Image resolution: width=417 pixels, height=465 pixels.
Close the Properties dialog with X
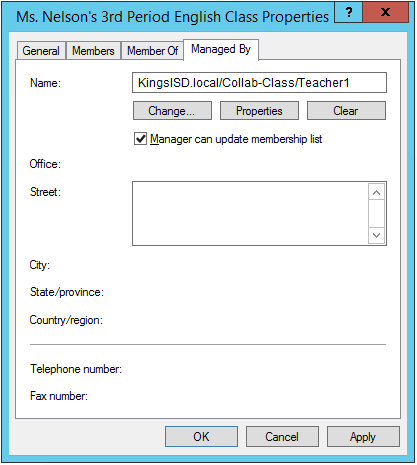(386, 13)
